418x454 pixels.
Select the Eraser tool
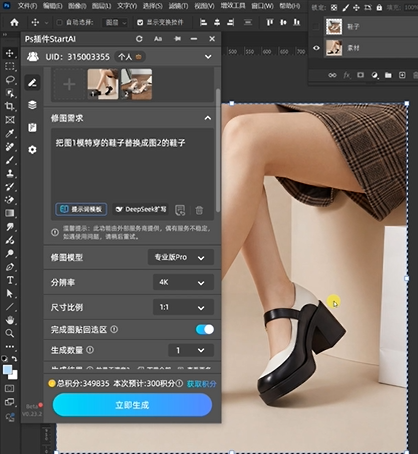[10, 200]
